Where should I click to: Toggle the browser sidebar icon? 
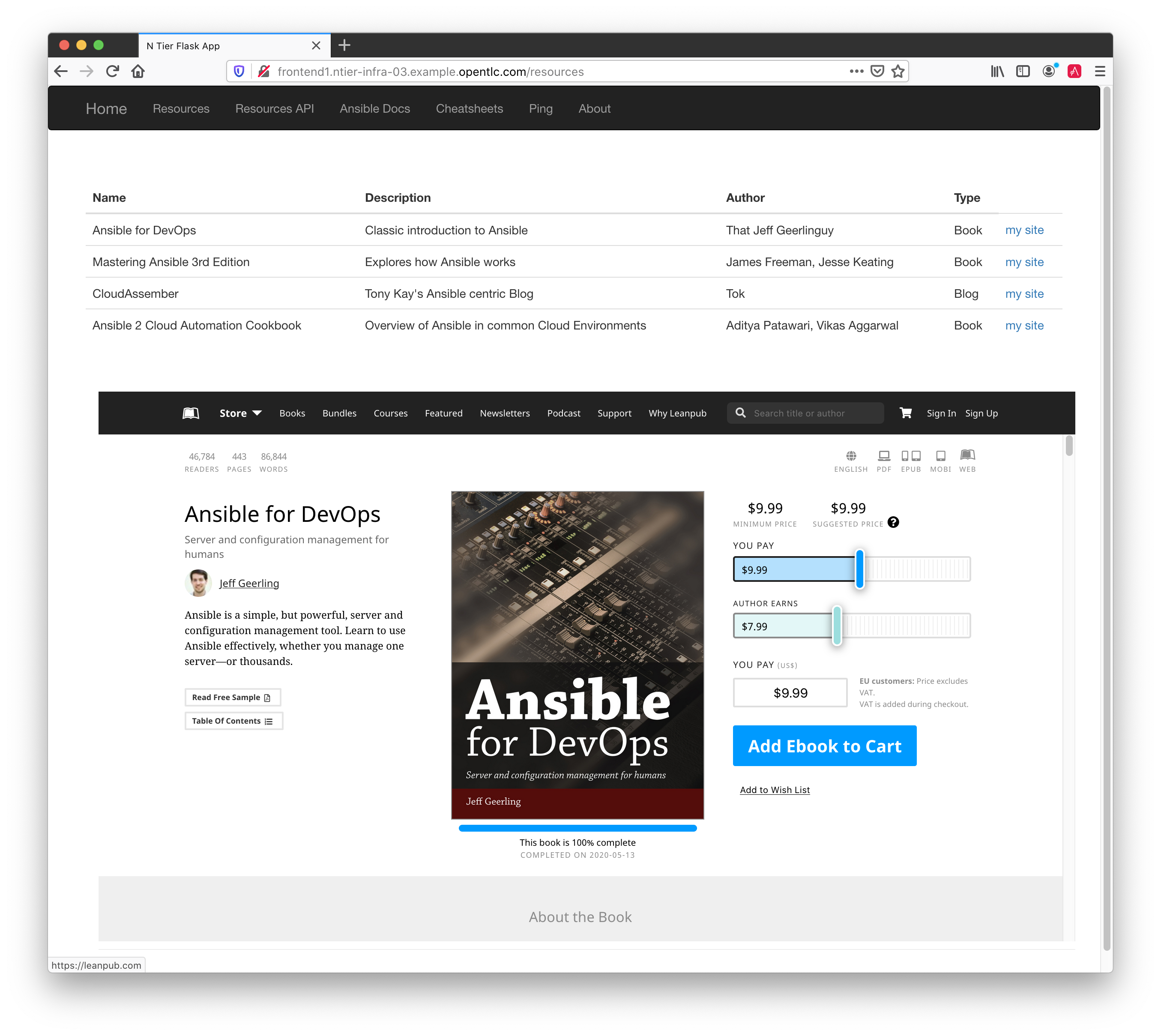click(1023, 71)
